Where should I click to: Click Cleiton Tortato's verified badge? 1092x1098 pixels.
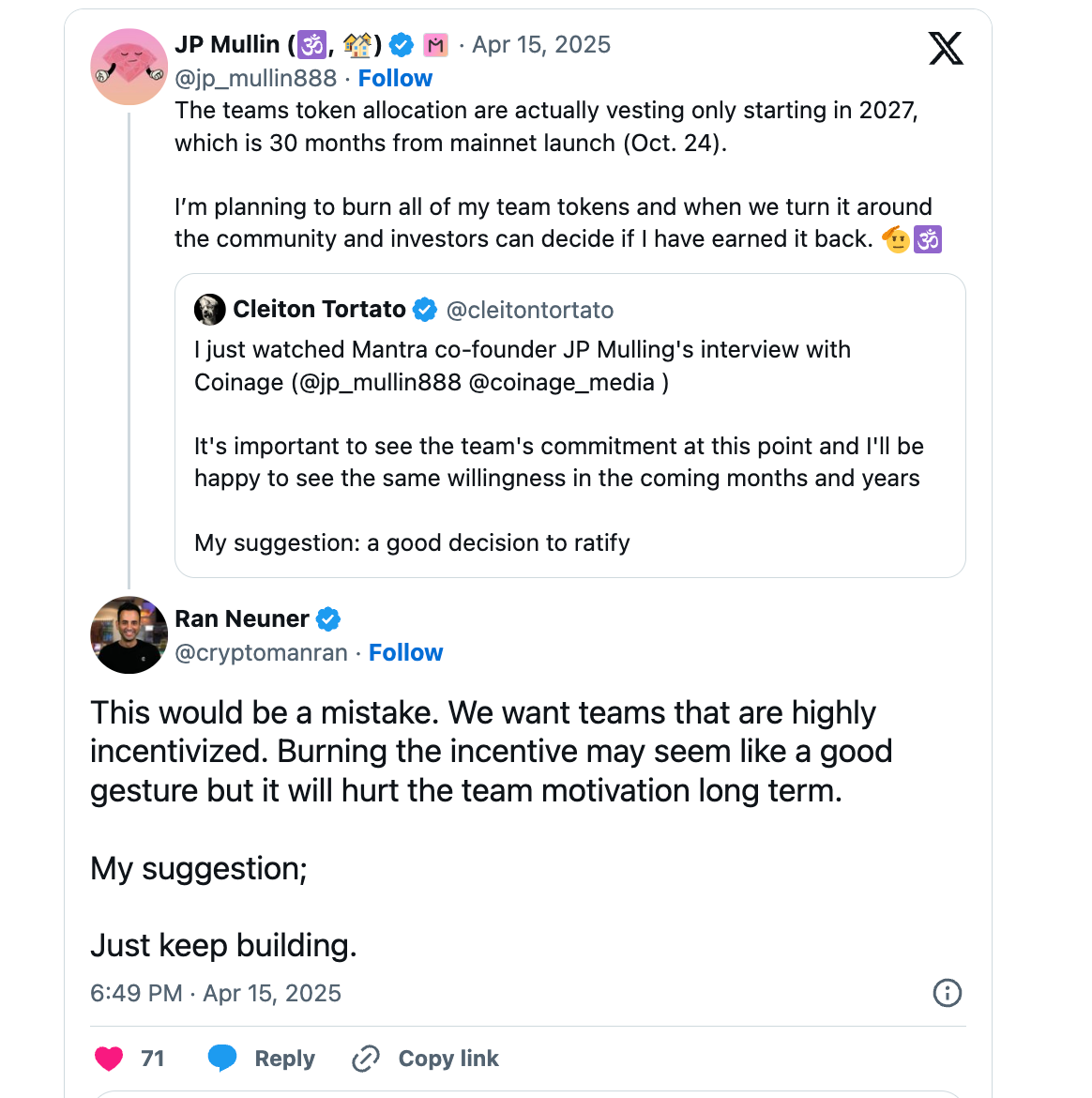(425, 310)
